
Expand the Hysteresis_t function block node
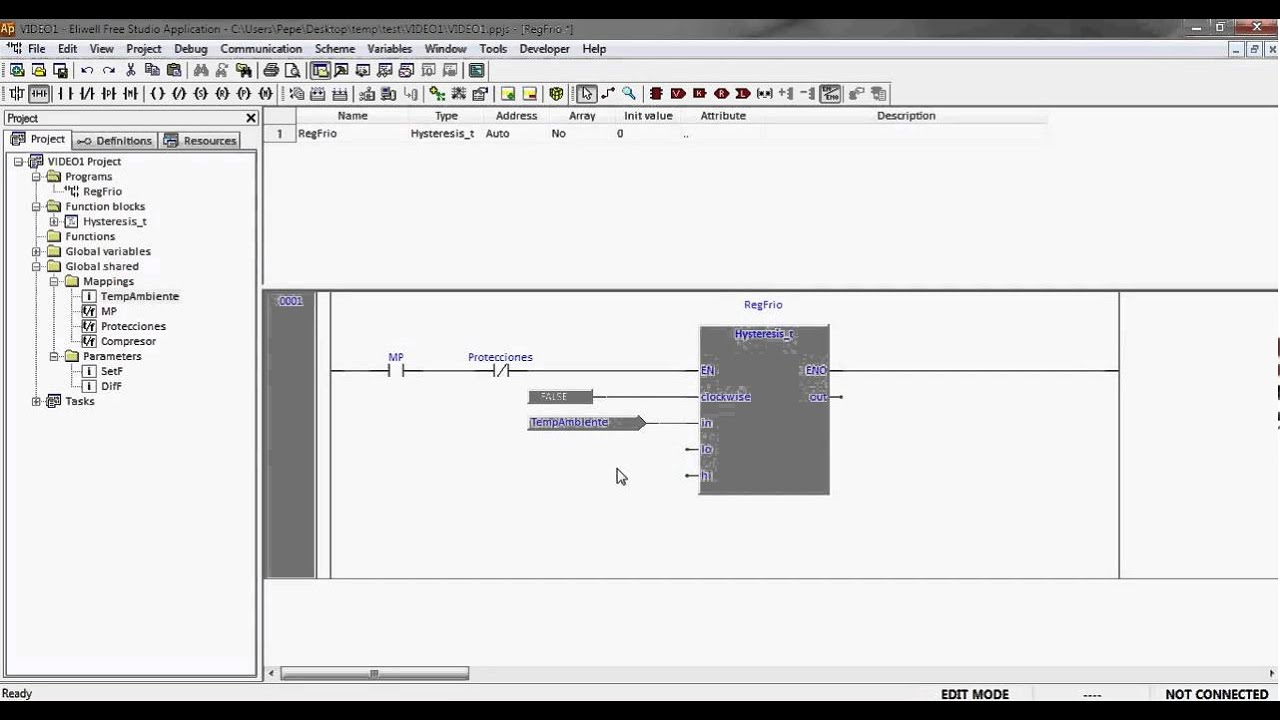tap(54, 221)
